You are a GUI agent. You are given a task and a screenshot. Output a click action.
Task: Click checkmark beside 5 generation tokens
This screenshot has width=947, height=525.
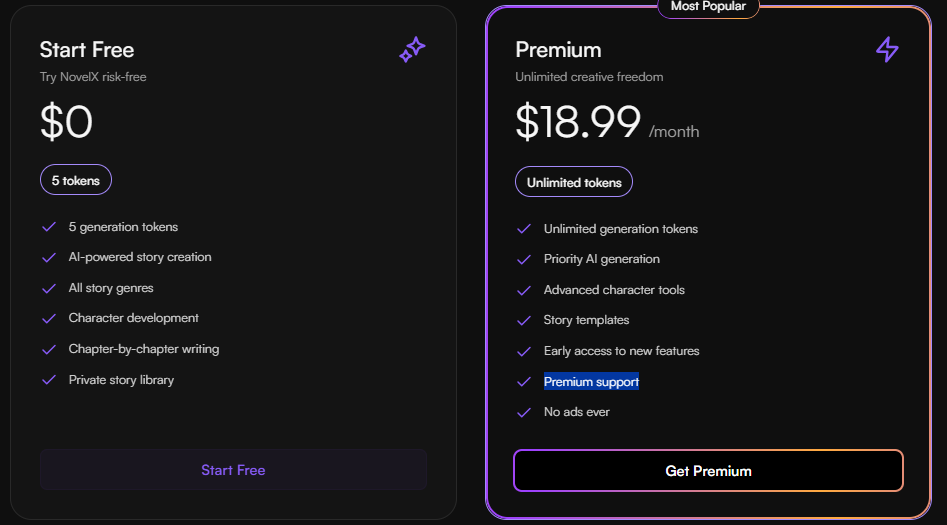tap(49, 227)
